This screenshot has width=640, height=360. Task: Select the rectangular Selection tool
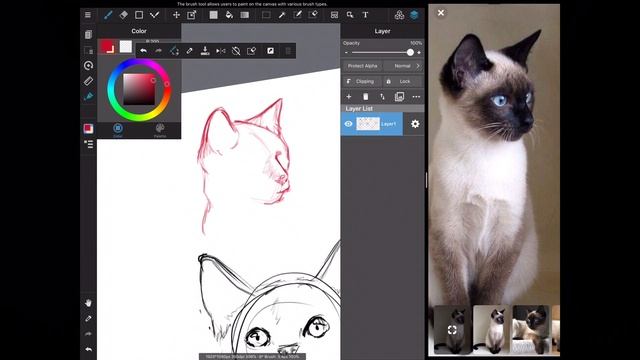266,15
